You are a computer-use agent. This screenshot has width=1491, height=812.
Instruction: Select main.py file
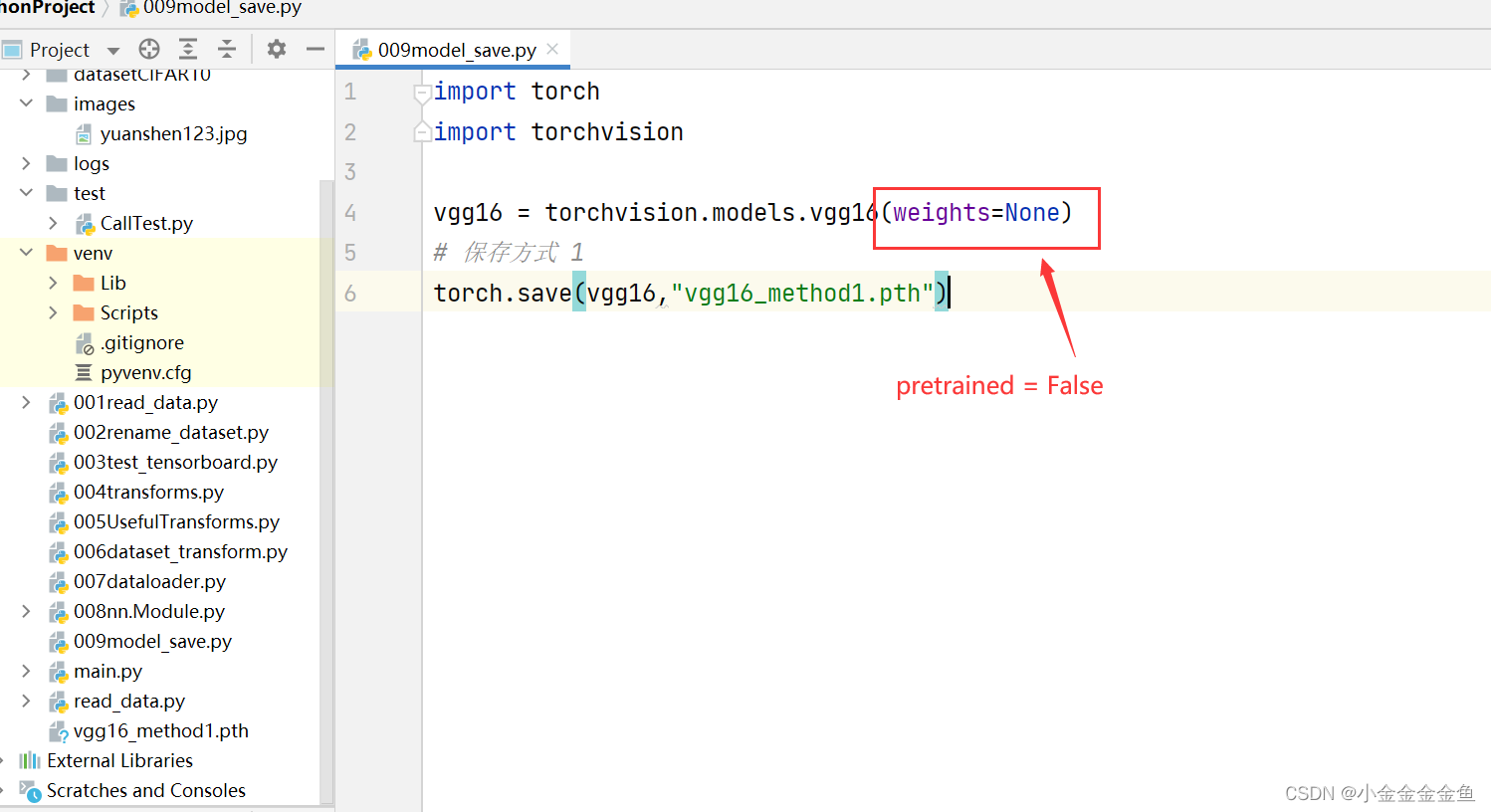coord(107,671)
